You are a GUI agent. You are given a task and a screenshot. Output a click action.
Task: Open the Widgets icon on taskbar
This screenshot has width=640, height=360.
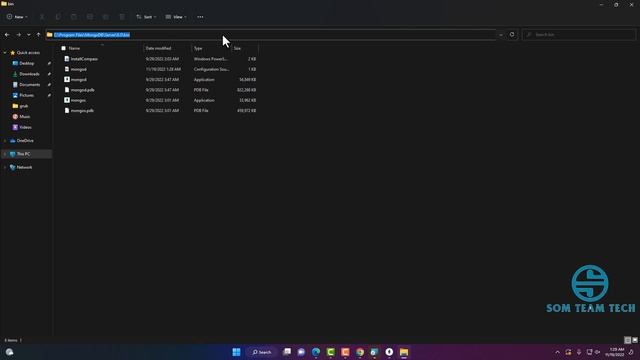pos(9,352)
